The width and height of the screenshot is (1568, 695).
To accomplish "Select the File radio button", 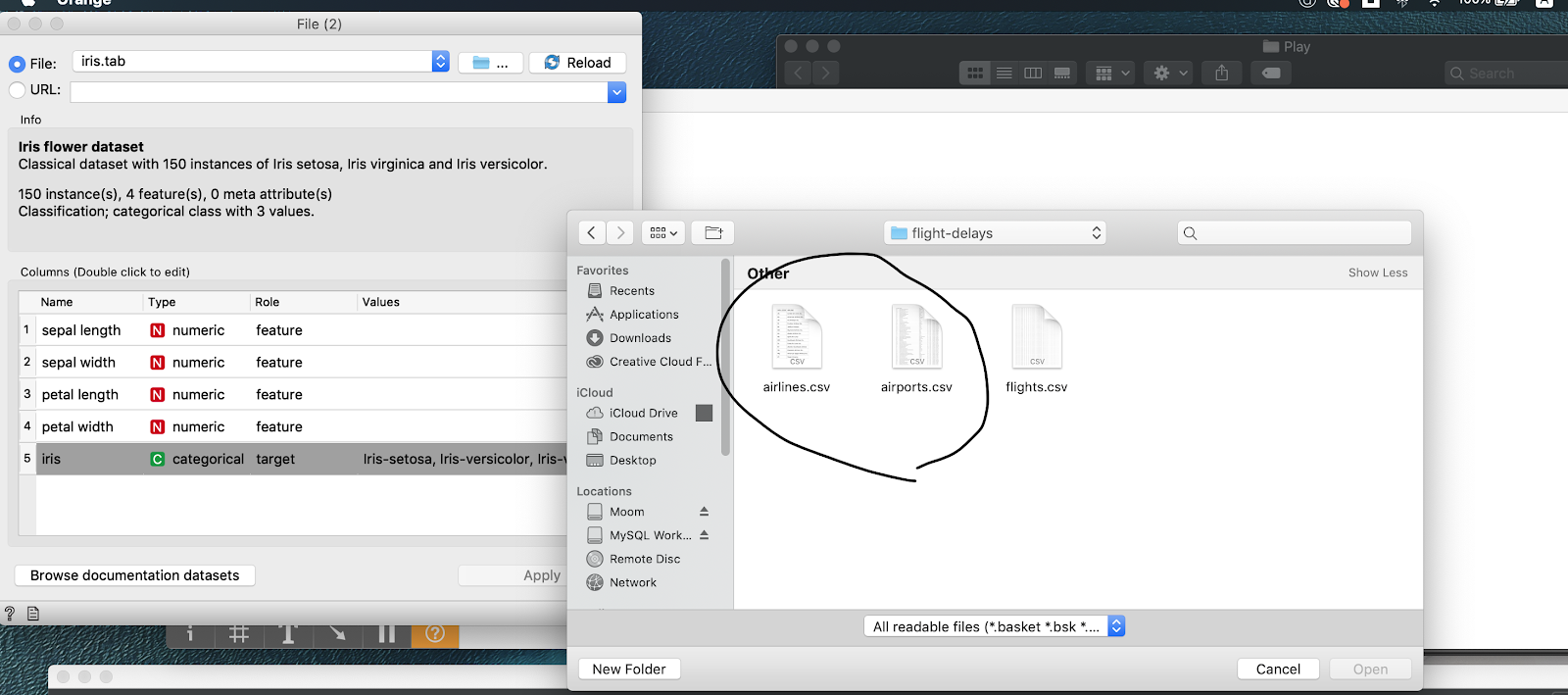I will (x=17, y=64).
